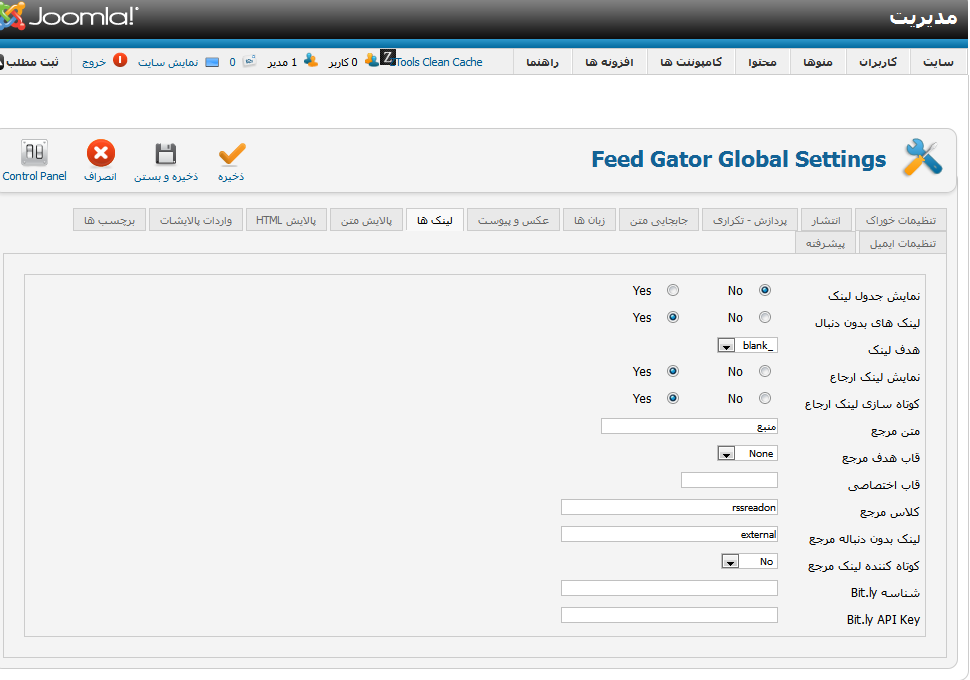Switch to زبان ها tab
The image size is (970, 680).
[x=590, y=220]
